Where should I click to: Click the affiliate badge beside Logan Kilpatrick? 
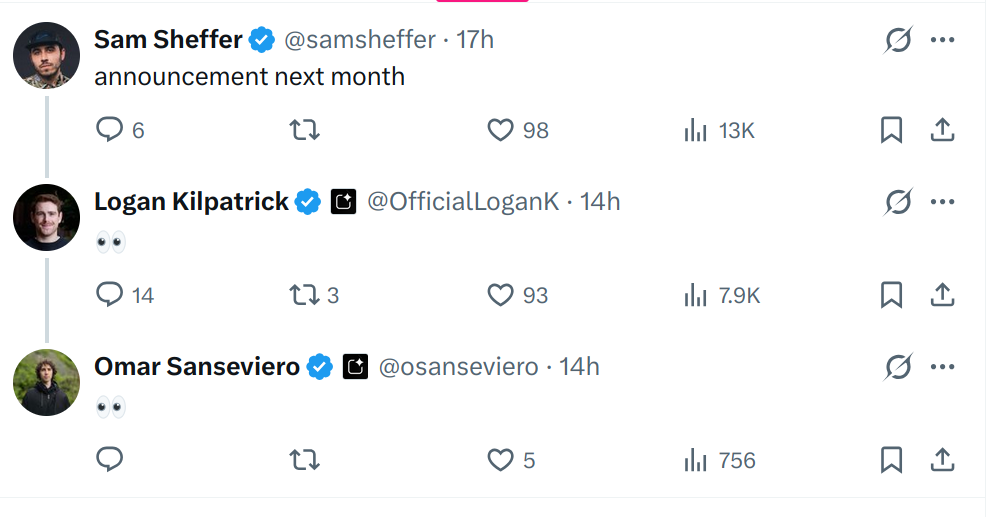pyautogui.click(x=343, y=202)
